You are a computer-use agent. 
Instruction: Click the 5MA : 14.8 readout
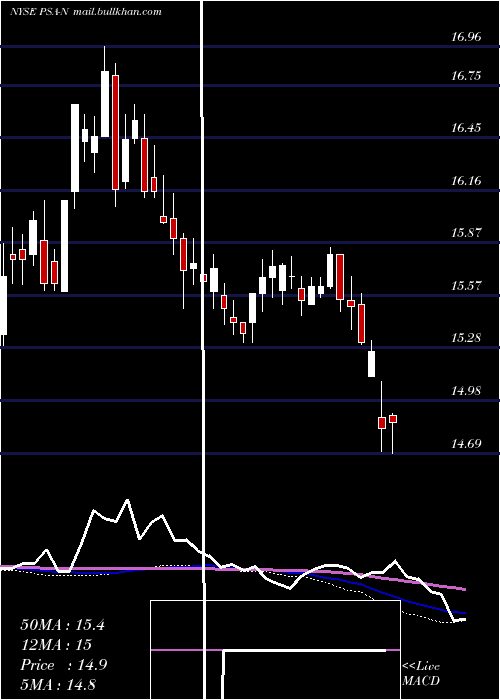[x=58, y=685]
